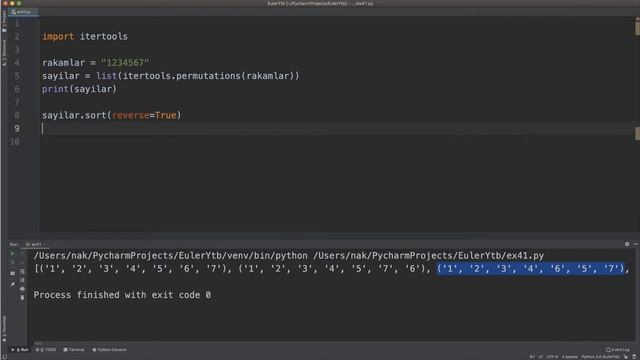Screen dimensions: 640x360
Task: Open the Python Console tool window
Action: pos(109,350)
